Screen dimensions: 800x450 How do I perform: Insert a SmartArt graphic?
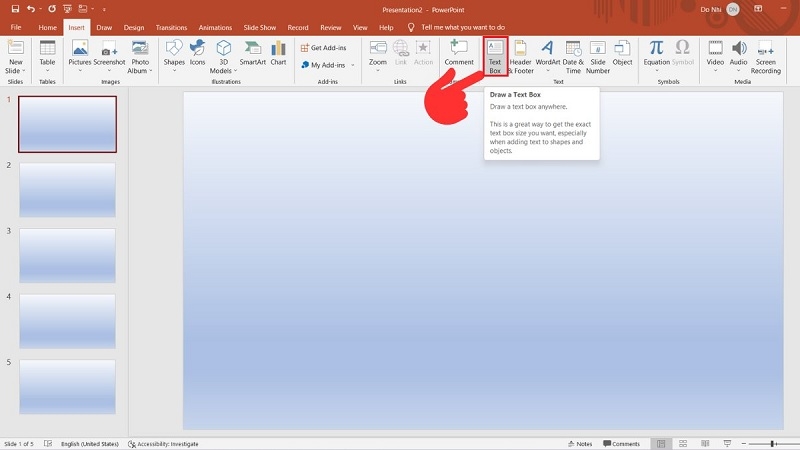click(253, 53)
